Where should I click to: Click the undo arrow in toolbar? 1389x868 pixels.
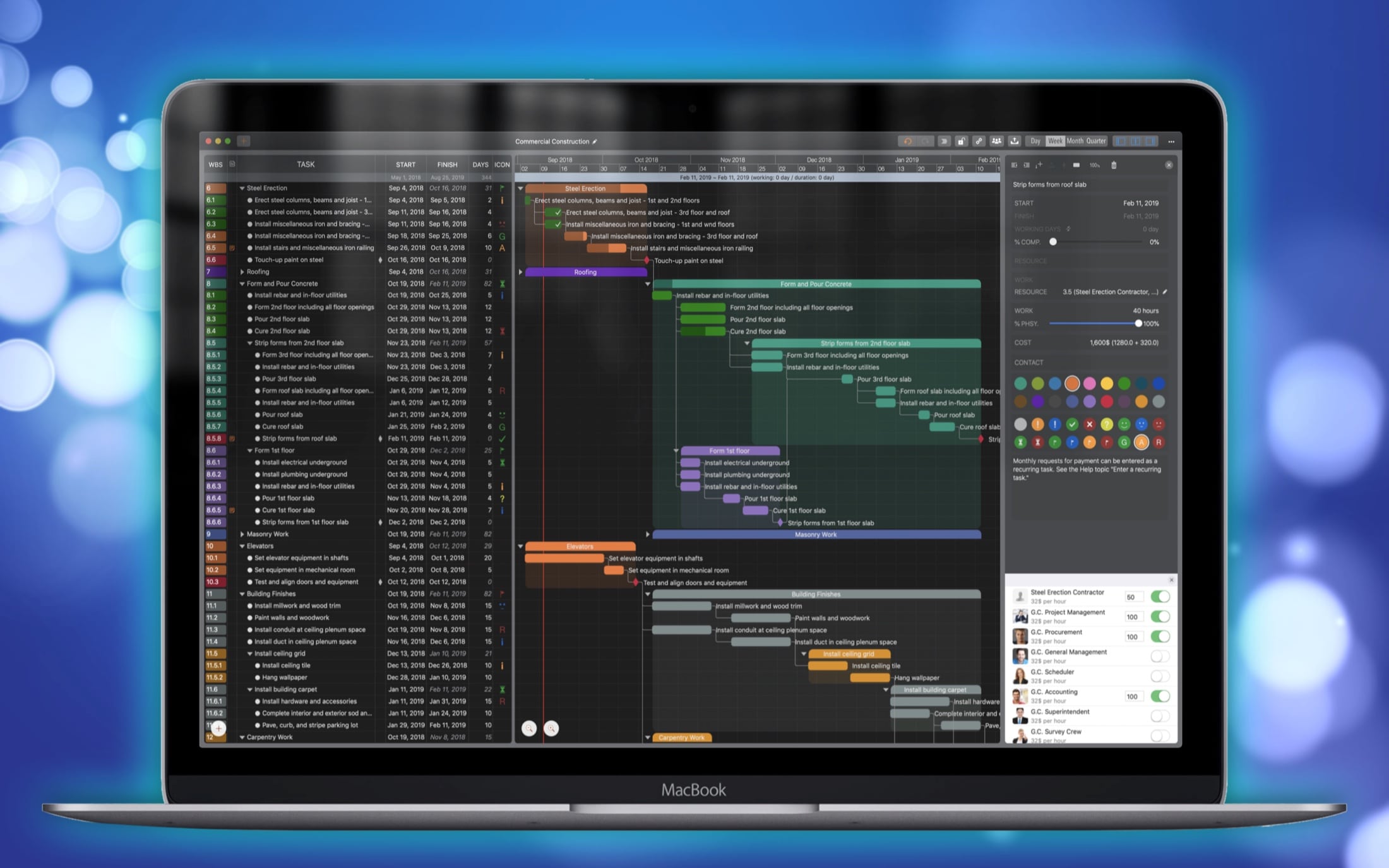click(907, 141)
